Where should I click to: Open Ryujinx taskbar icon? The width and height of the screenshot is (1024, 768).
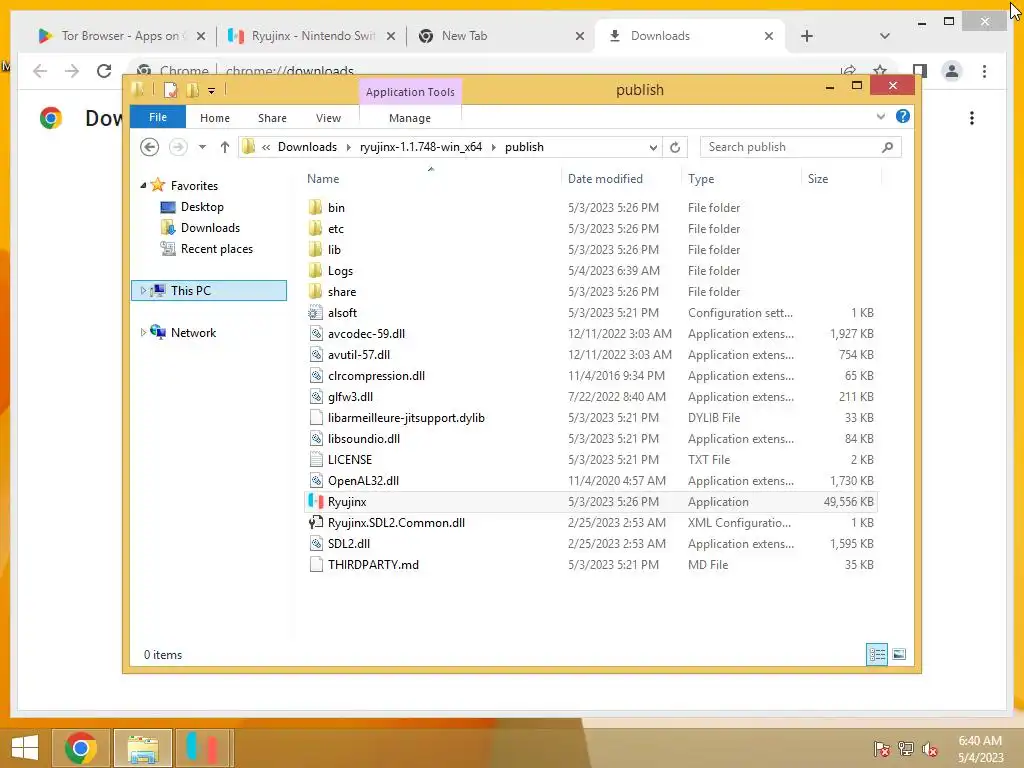tap(202, 748)
